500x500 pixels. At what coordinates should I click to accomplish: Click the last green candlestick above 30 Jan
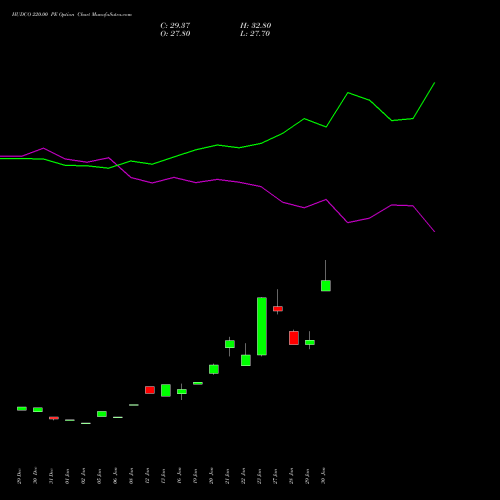tap(326, 286)
